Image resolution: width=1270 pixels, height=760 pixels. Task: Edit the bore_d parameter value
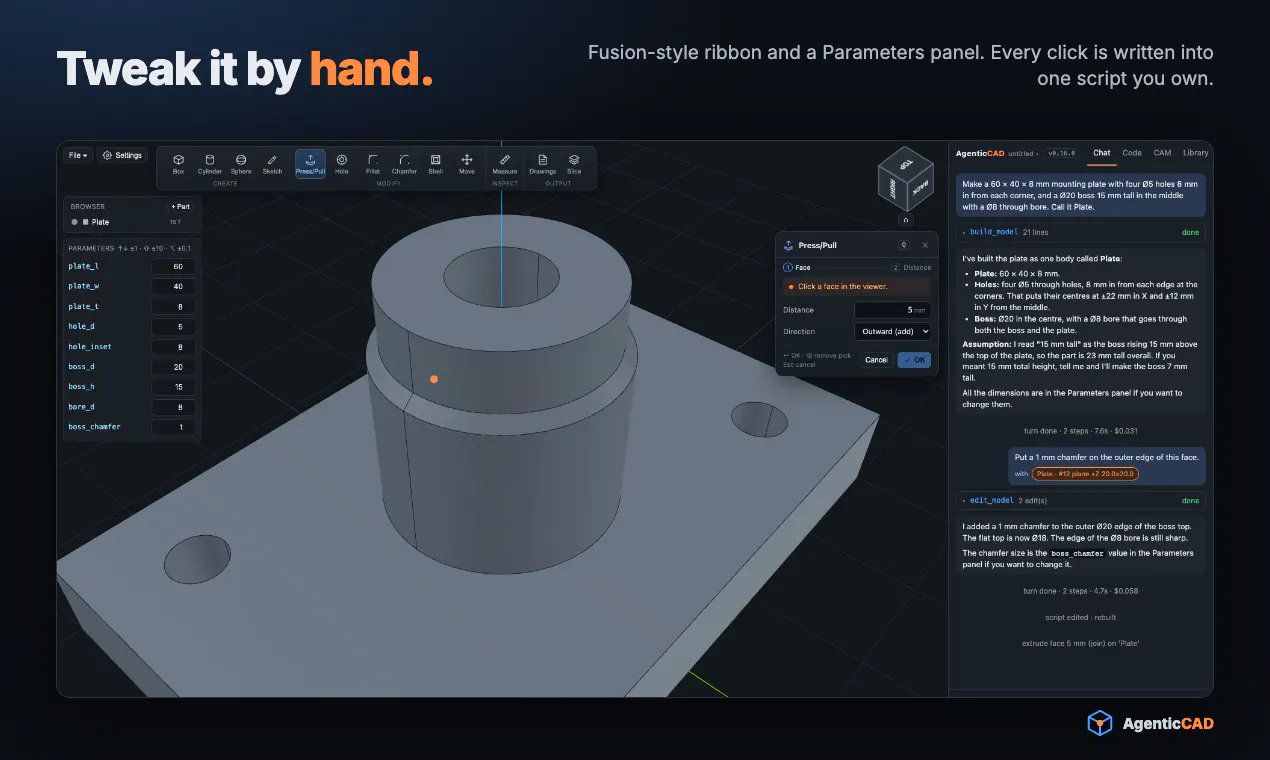(174, 407)
